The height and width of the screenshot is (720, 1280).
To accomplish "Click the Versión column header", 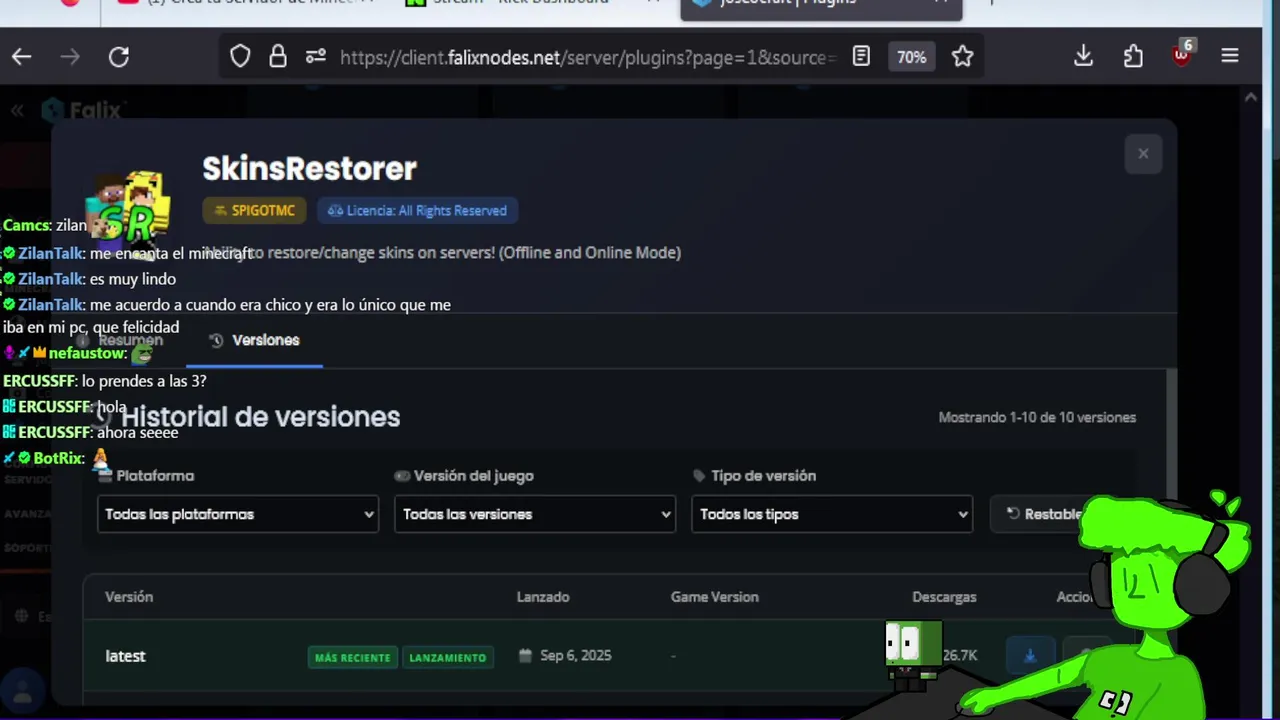I will tap(129, 597).
